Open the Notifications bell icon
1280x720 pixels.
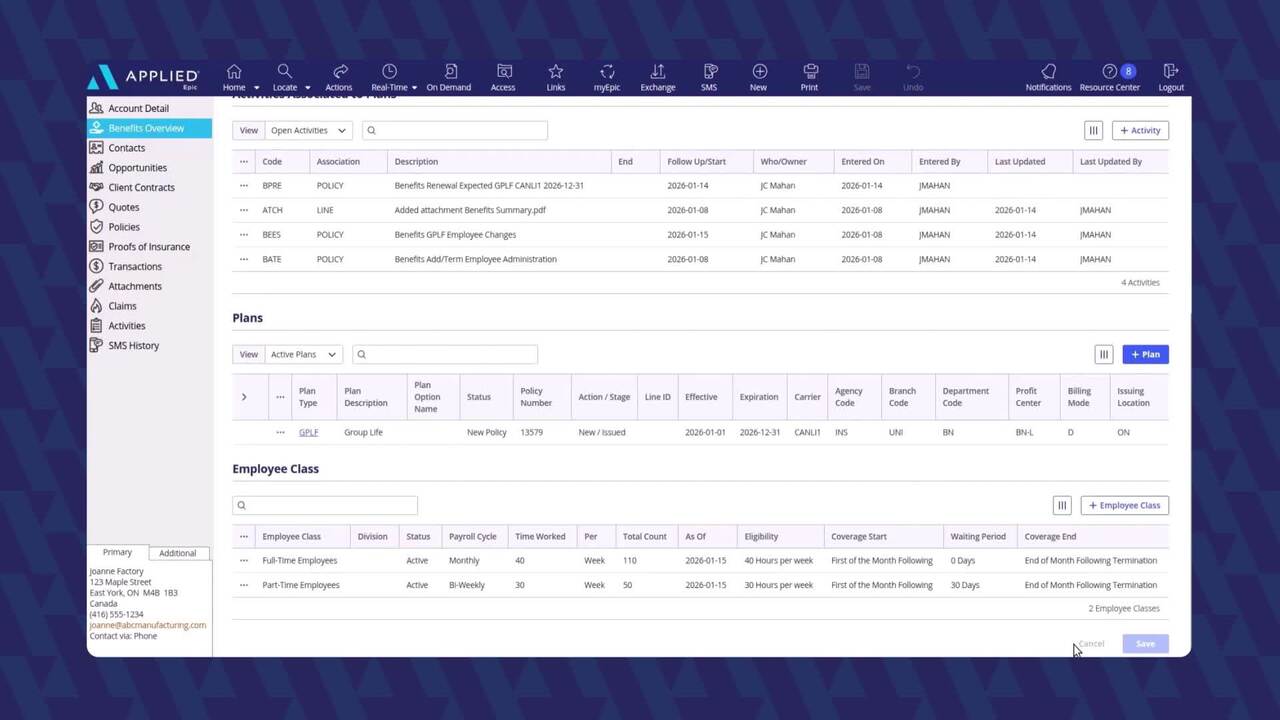(1048, 72)
